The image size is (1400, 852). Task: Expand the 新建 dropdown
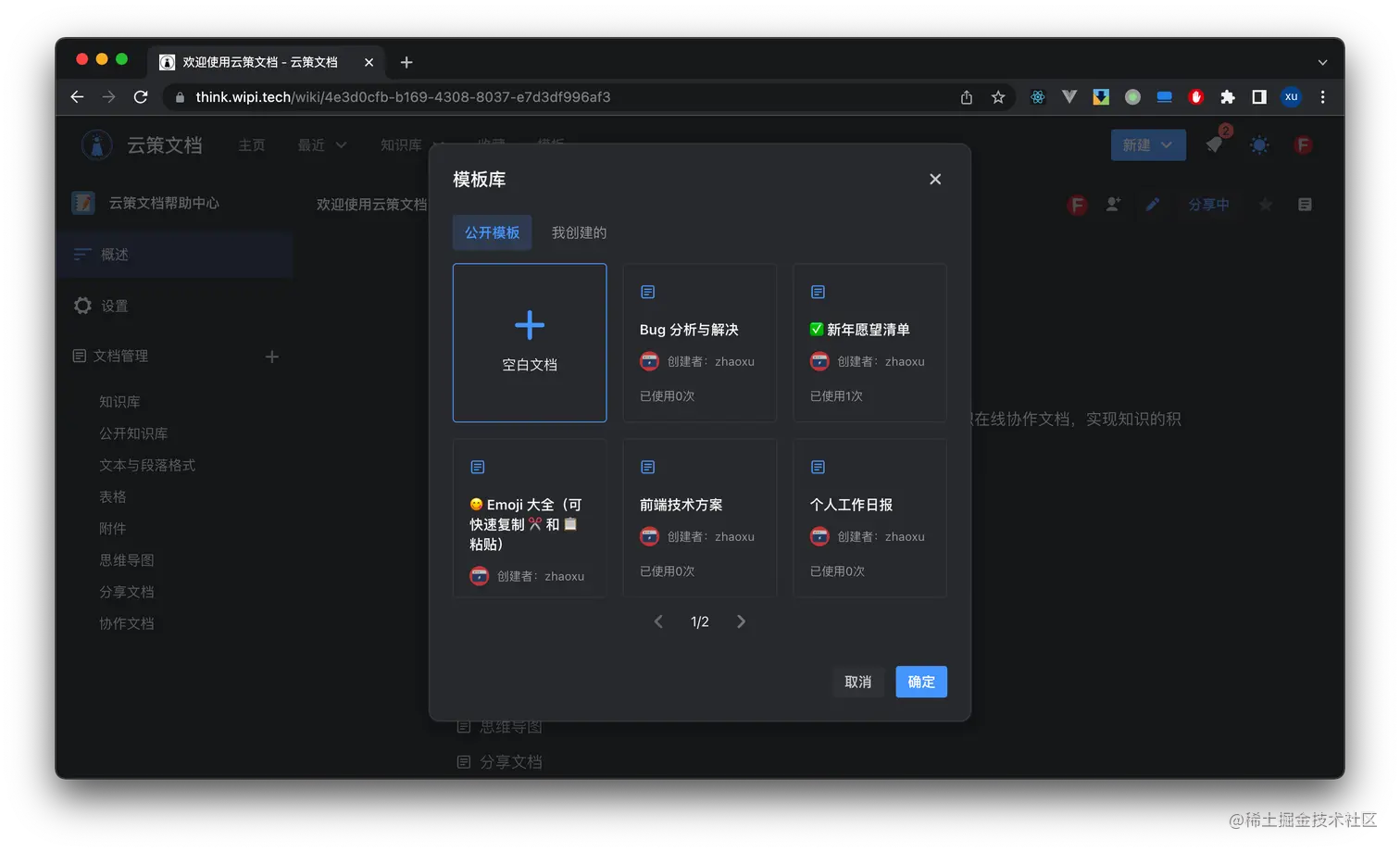[x=1147, y=144]
